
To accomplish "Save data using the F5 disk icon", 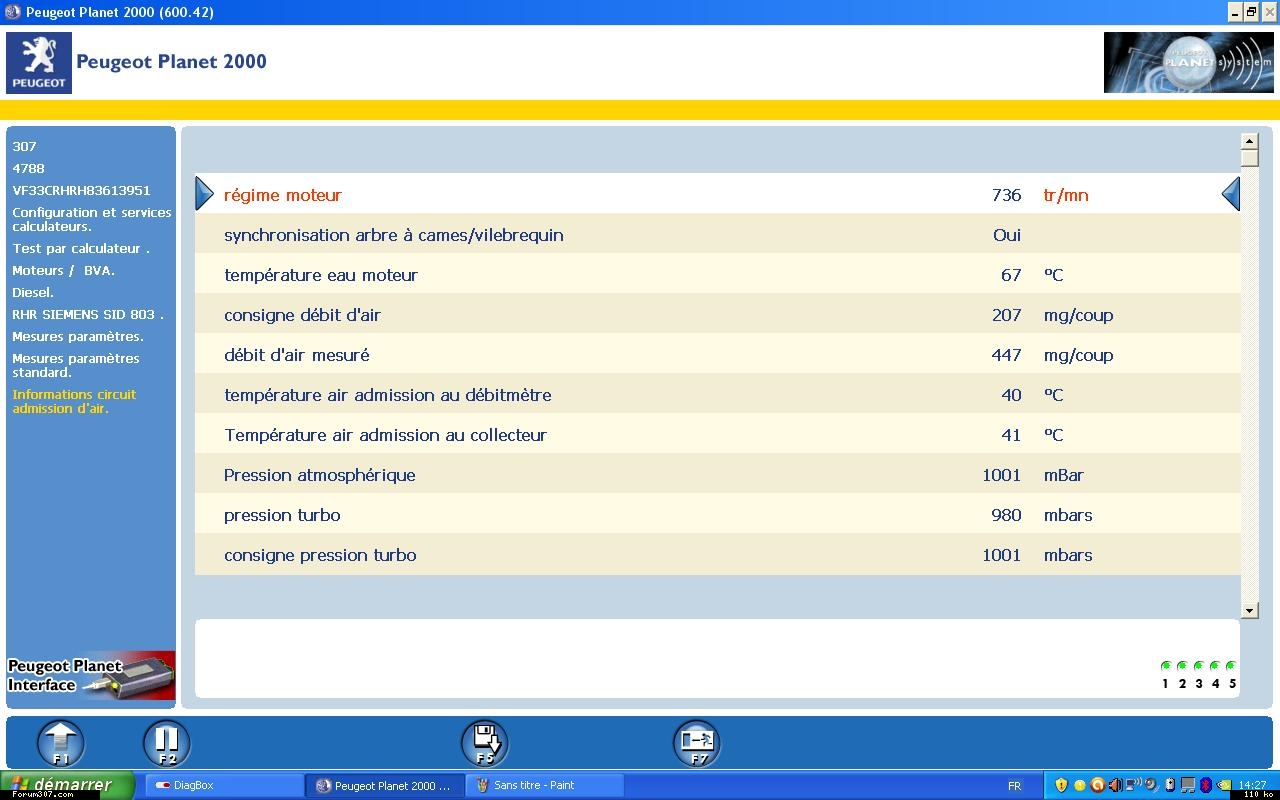I will click(485, 744).
